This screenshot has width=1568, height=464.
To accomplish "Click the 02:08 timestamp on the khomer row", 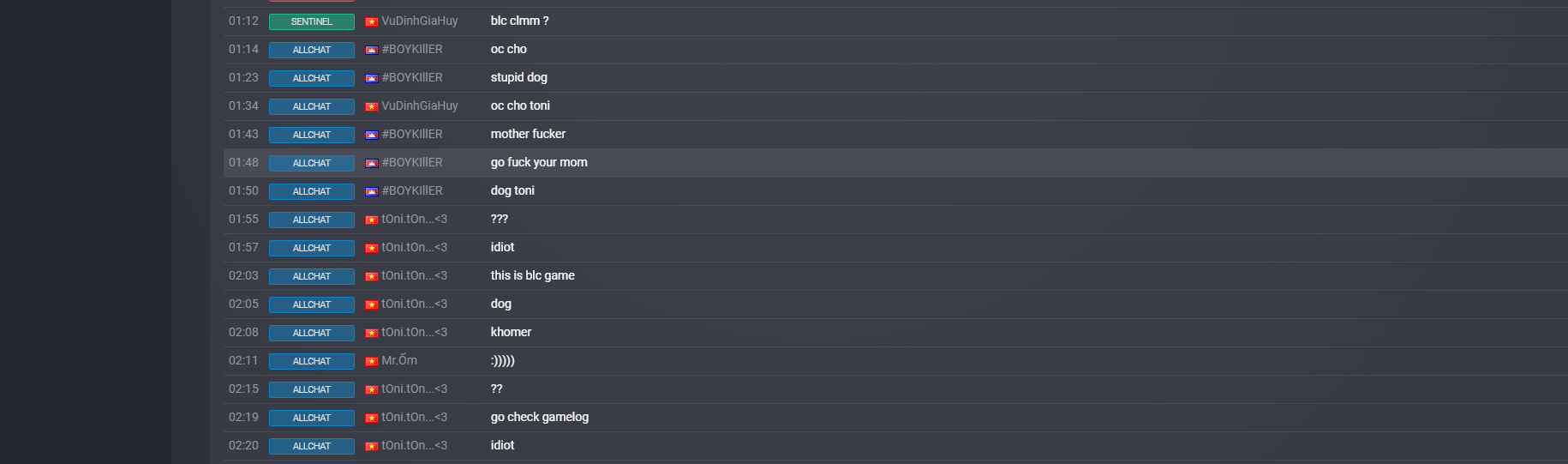I will (x=243, y=332).
